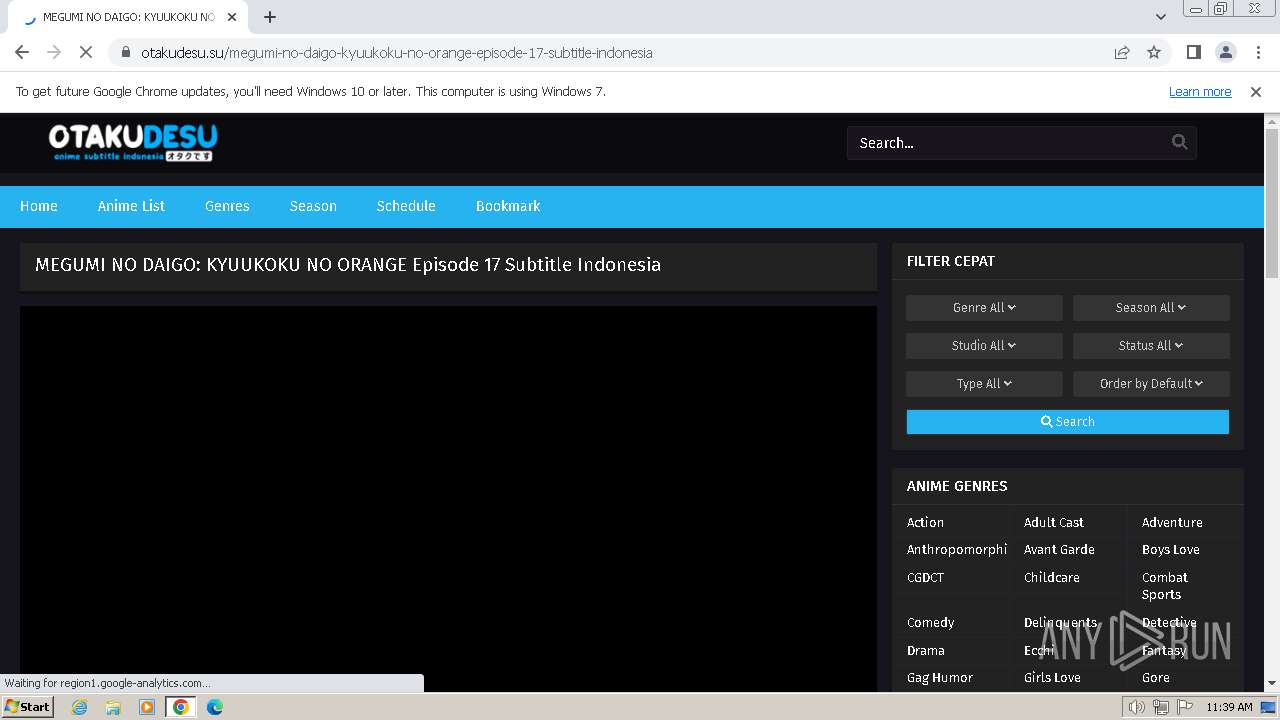The width and height of the screenshot is (1280, 720).
Task: Click the browser back arrow
Action: pyautogui.click(x=22, y=52)
